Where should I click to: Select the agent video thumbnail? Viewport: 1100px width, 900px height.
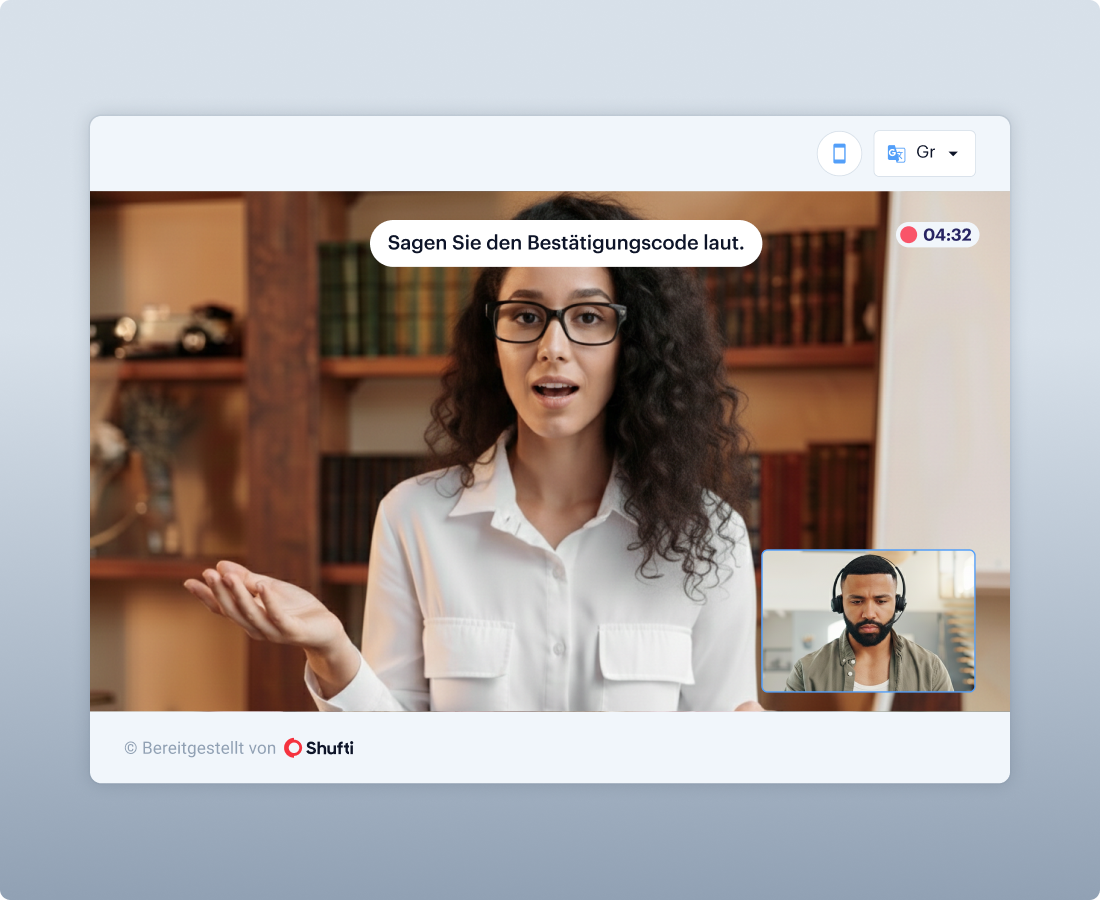coord(868,621)
